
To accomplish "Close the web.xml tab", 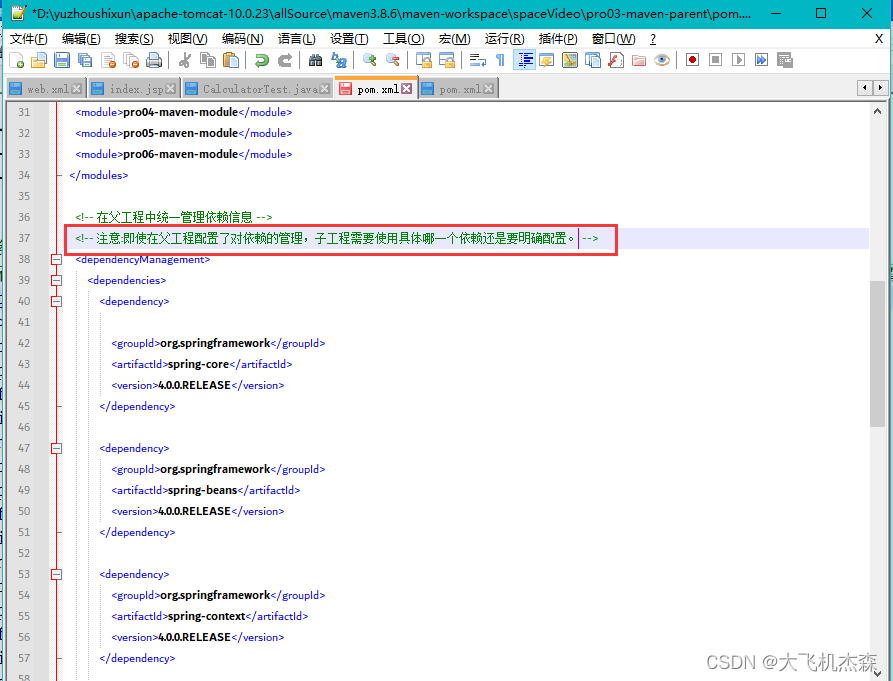I will coord(76,89).
